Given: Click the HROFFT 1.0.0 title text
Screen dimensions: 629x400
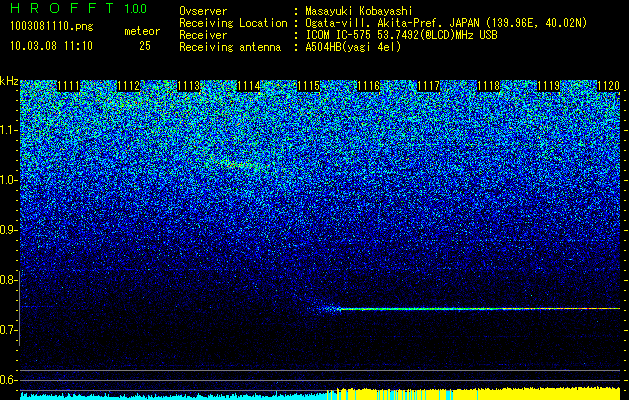Looking at the screenshot, I should 79,8.
